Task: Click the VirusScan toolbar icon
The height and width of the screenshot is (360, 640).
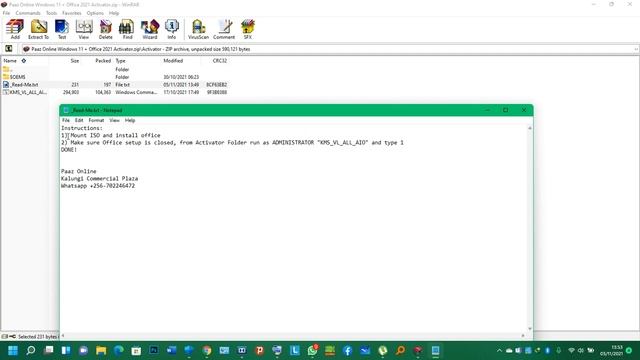Action: click(198, 29)
